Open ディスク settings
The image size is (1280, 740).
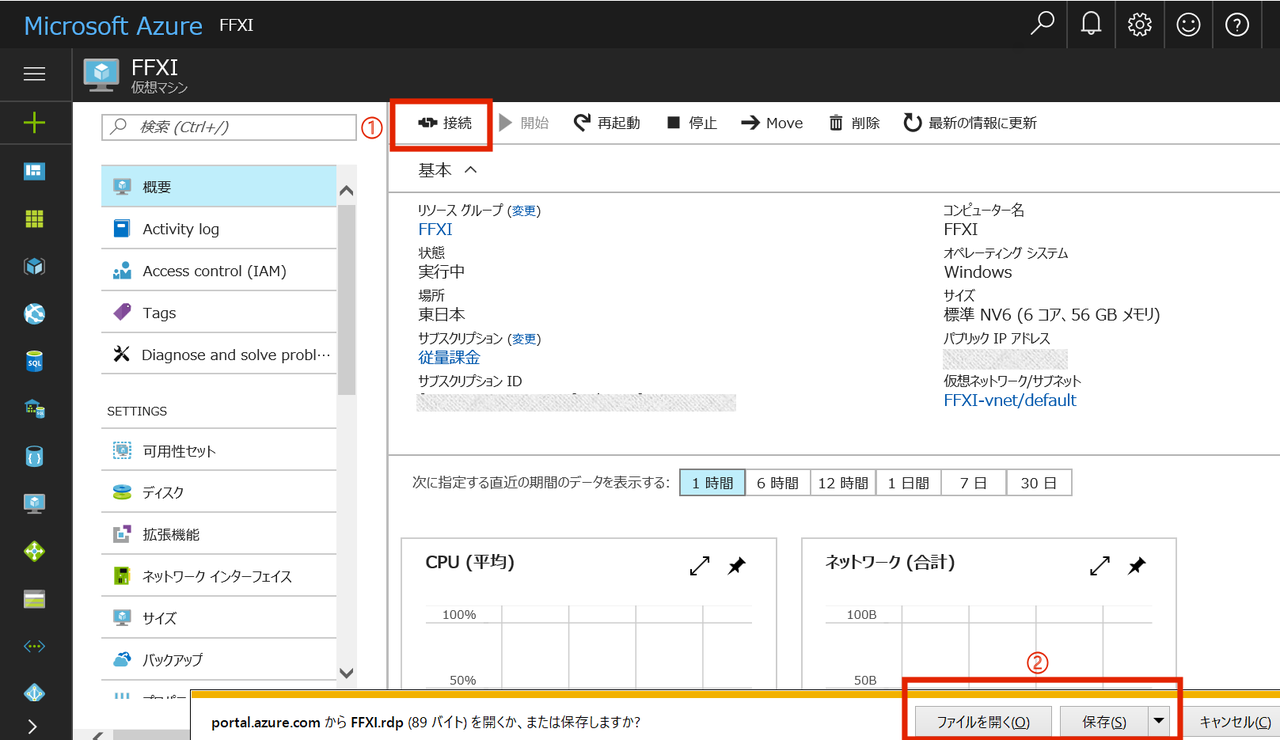[219, 493]
